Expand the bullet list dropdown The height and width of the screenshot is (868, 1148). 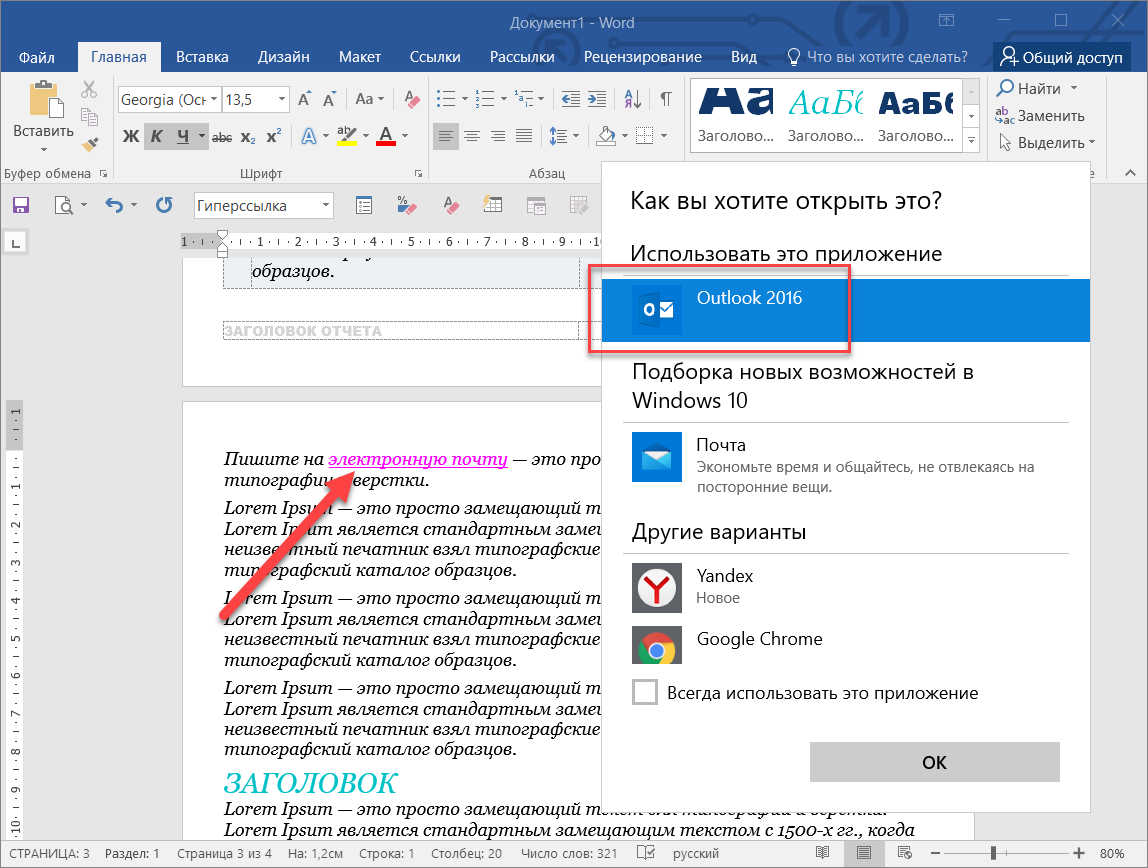(464, 99)
